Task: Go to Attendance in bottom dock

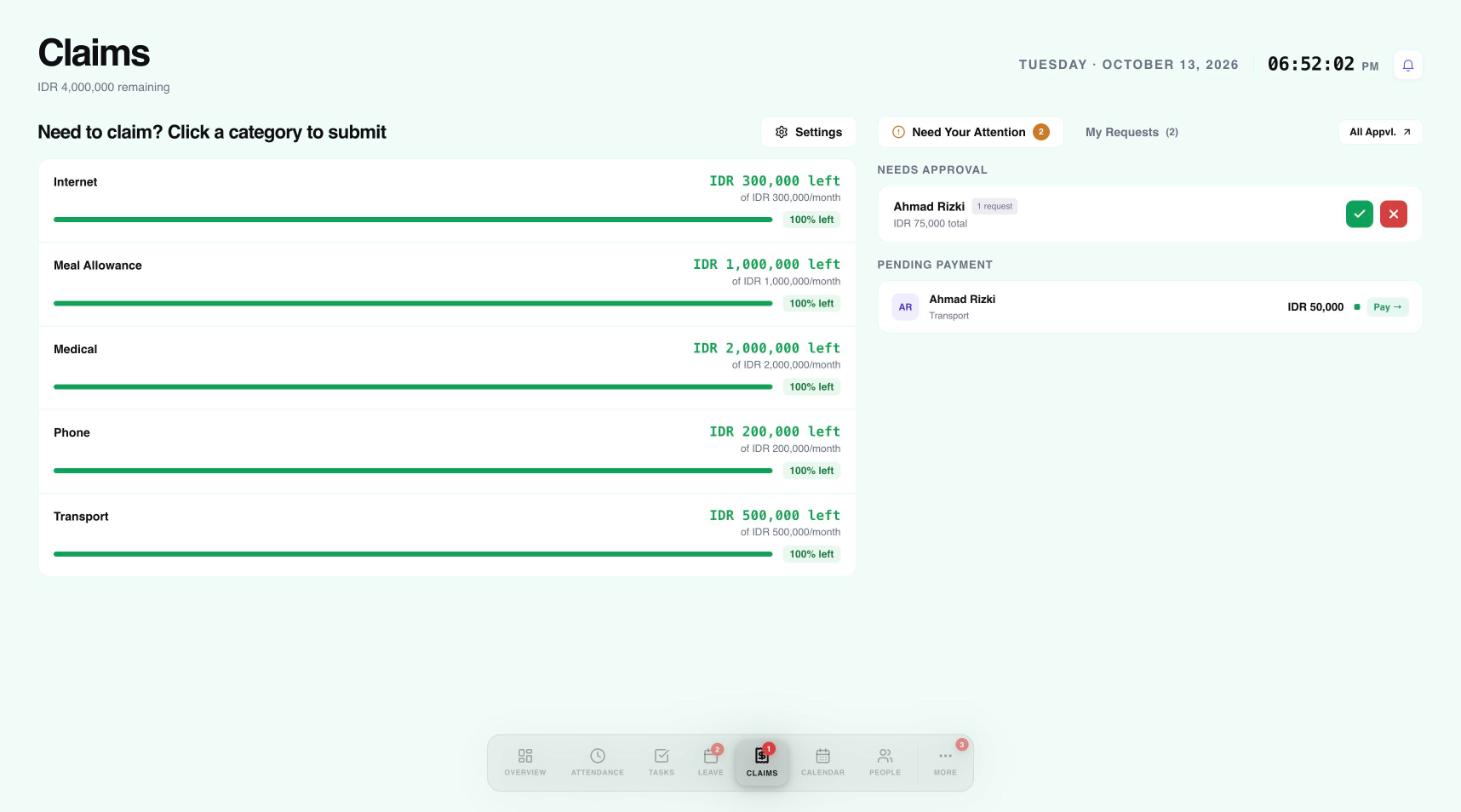Action: click(x=597, y=762)
